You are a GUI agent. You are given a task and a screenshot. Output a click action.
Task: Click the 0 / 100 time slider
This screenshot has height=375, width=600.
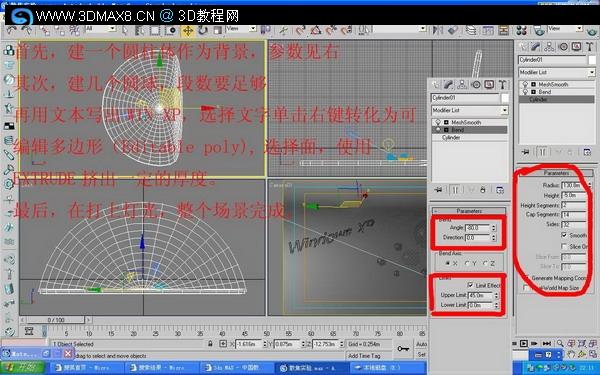tap(56, 320)
